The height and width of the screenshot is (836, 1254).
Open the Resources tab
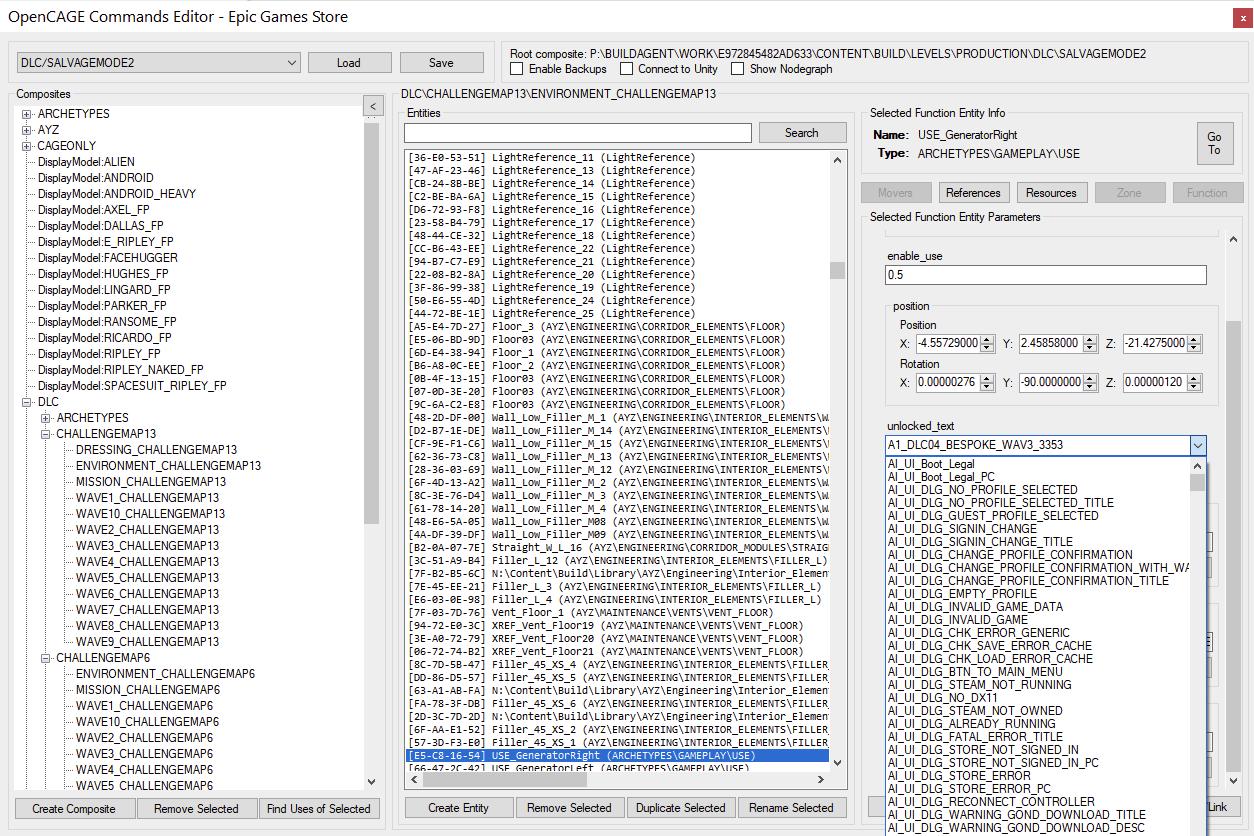click(x=1052, y=192)
